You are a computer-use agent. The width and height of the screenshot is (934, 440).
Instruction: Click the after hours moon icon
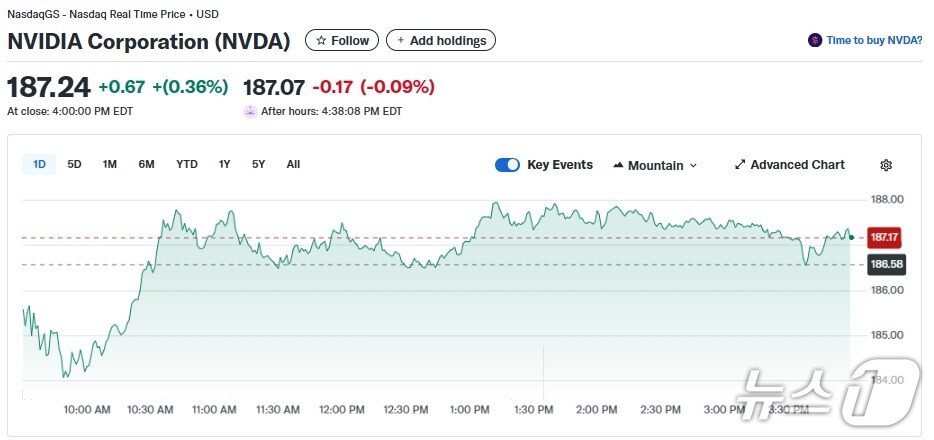click(250, 111)
